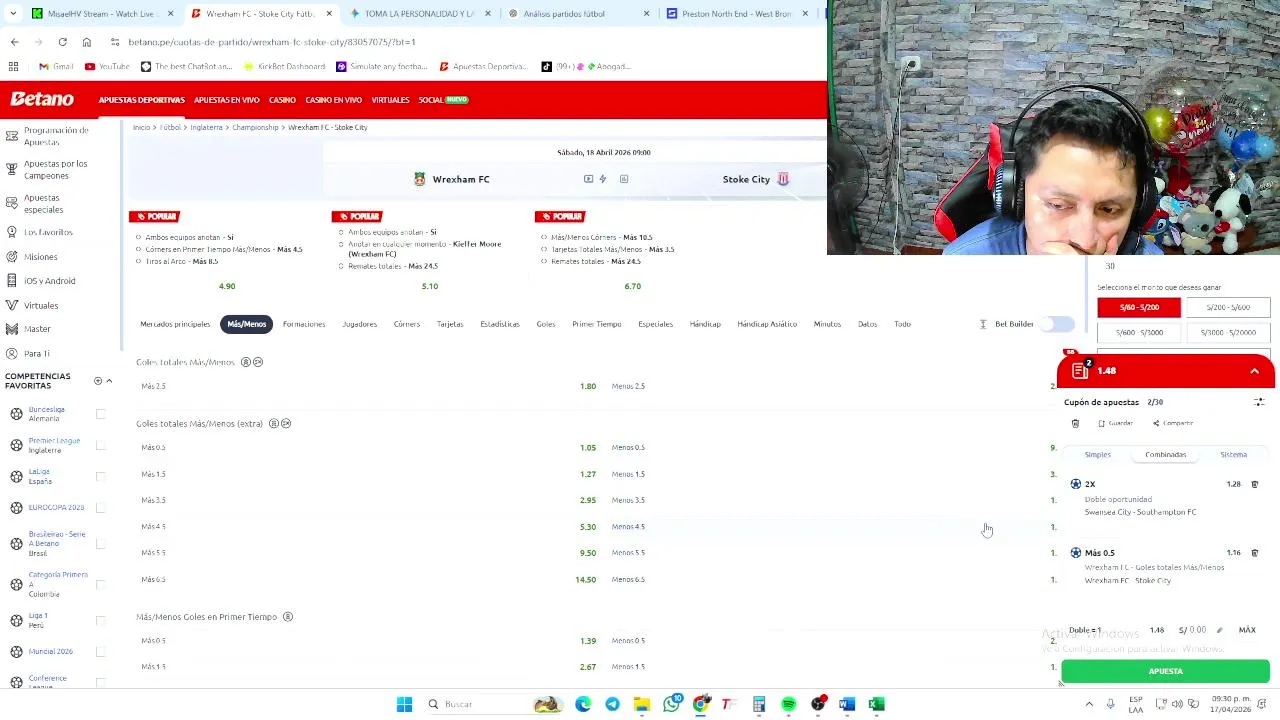The width and height of the screenshot is (1280, 720).
Task: Open the bookmarks apps grid icon
Action: 13,66
